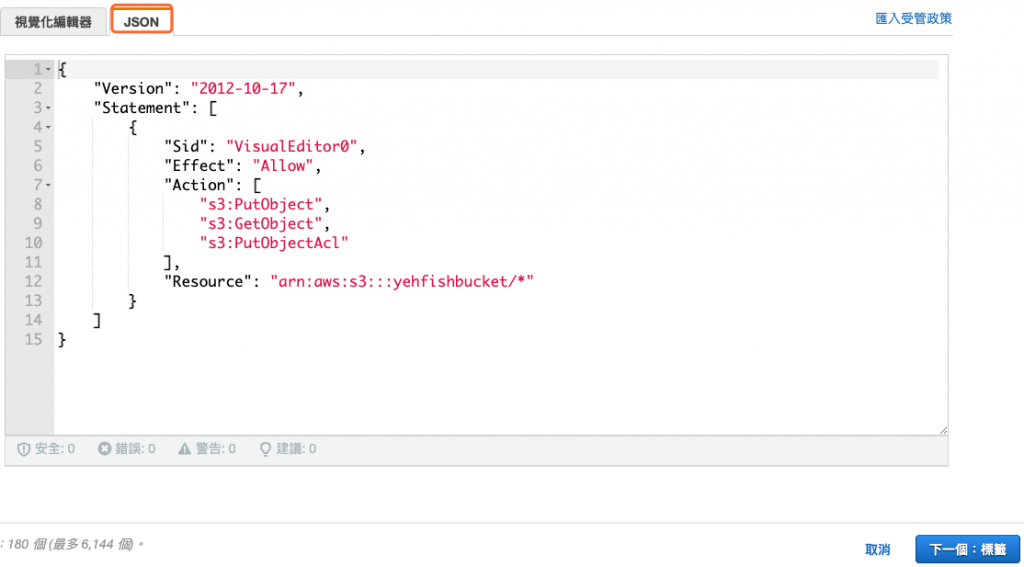Click the 安全 shield icon in status bar
Screen dimensions: 1024x567
(x=24, y=449)
